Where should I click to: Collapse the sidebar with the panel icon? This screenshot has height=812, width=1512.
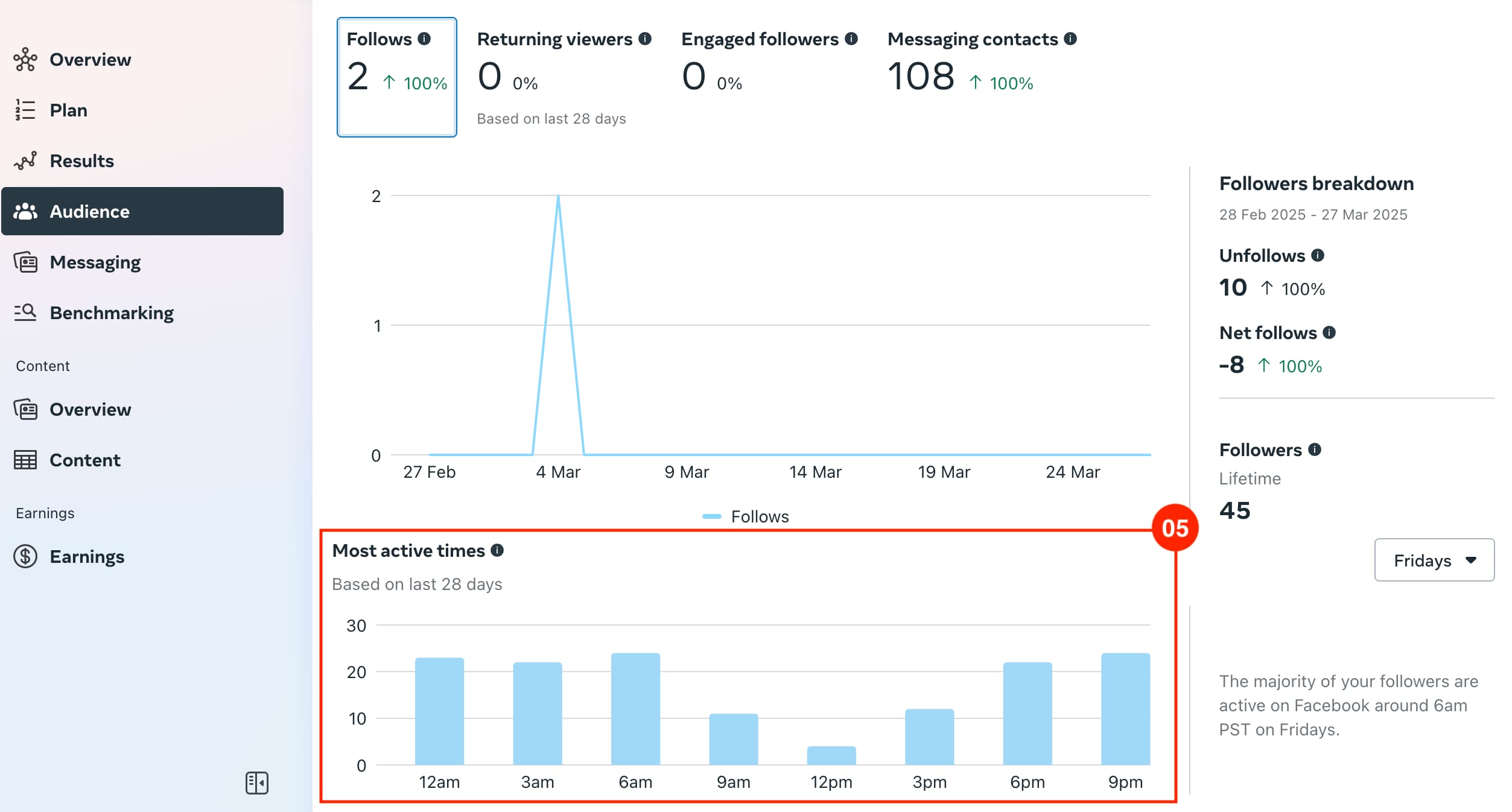(x=257, y=783)
